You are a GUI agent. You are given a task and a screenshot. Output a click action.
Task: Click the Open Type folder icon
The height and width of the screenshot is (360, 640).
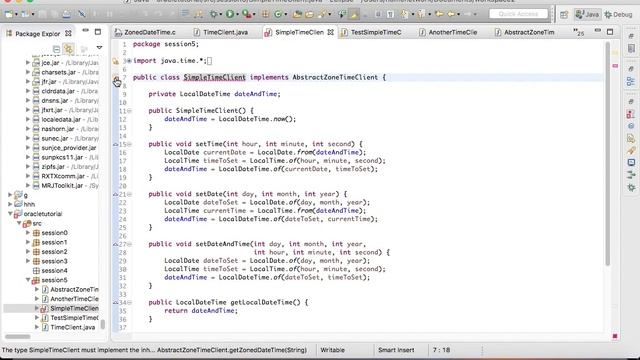coord(297,14)
